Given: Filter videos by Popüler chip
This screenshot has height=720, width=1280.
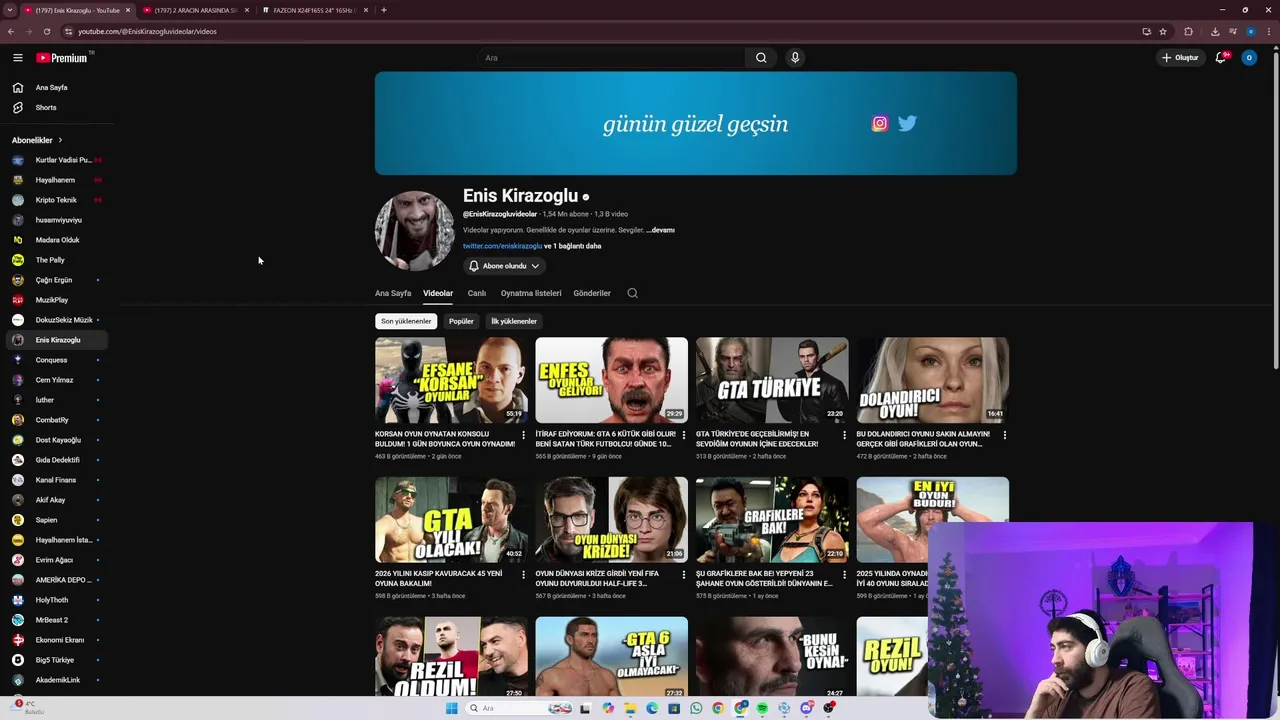Looking at the screenshot, I should click(x=461, y=321).
